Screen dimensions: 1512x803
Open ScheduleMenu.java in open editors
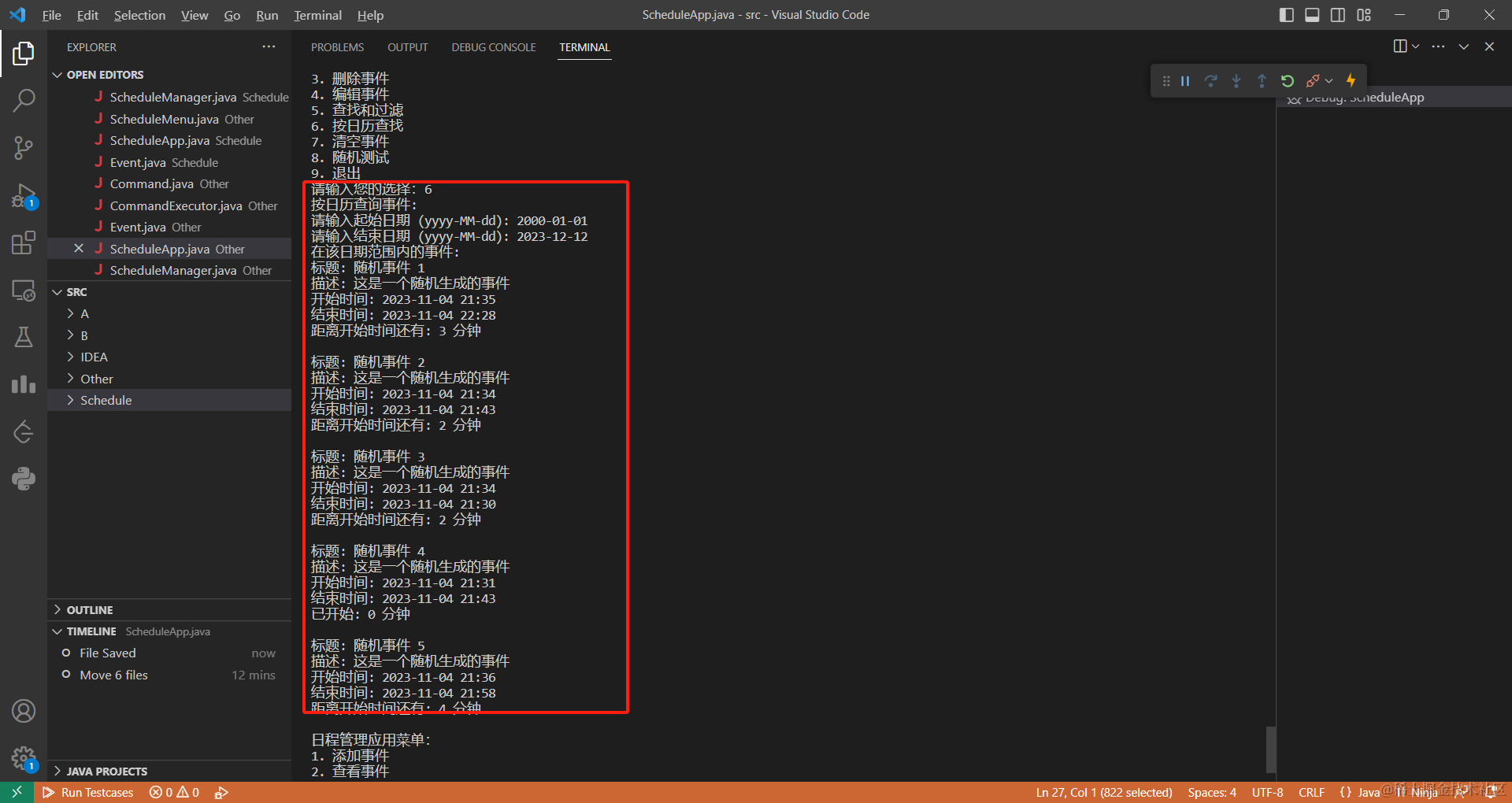(169, 119)
